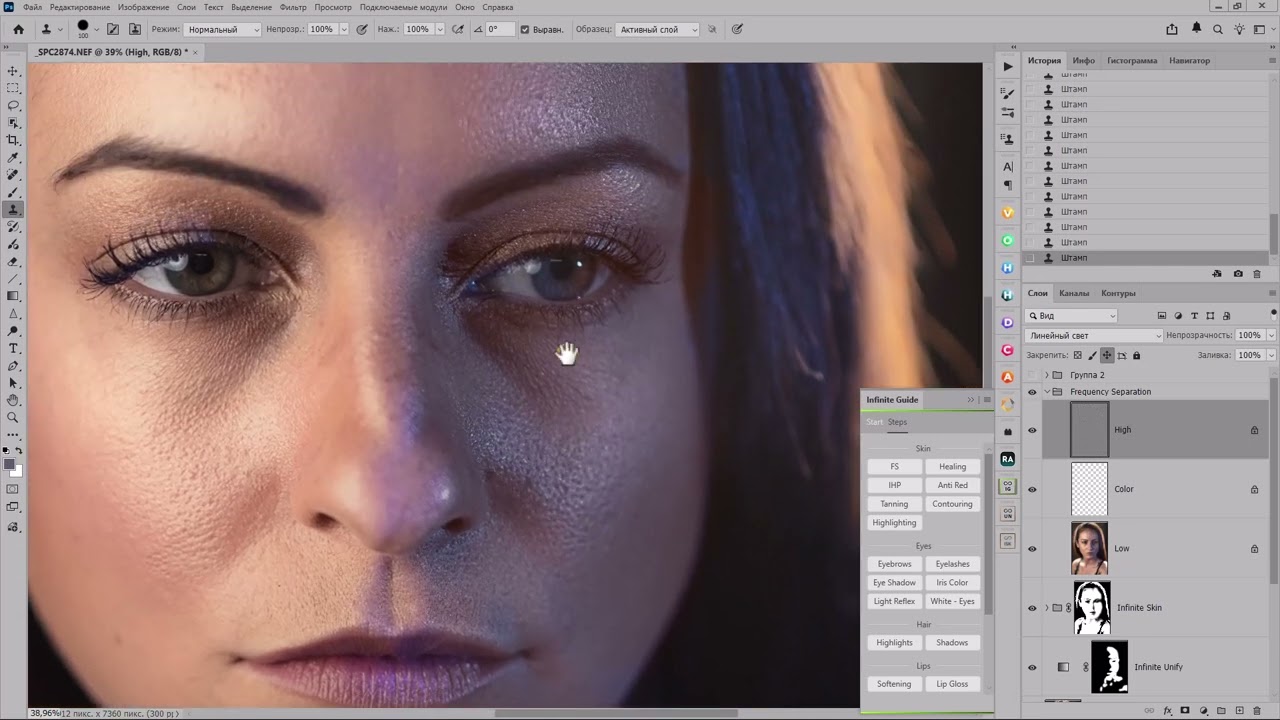Click the Low layer thumbnail
Viewport: 1280px width, 720px height.
click(1090, 548)
